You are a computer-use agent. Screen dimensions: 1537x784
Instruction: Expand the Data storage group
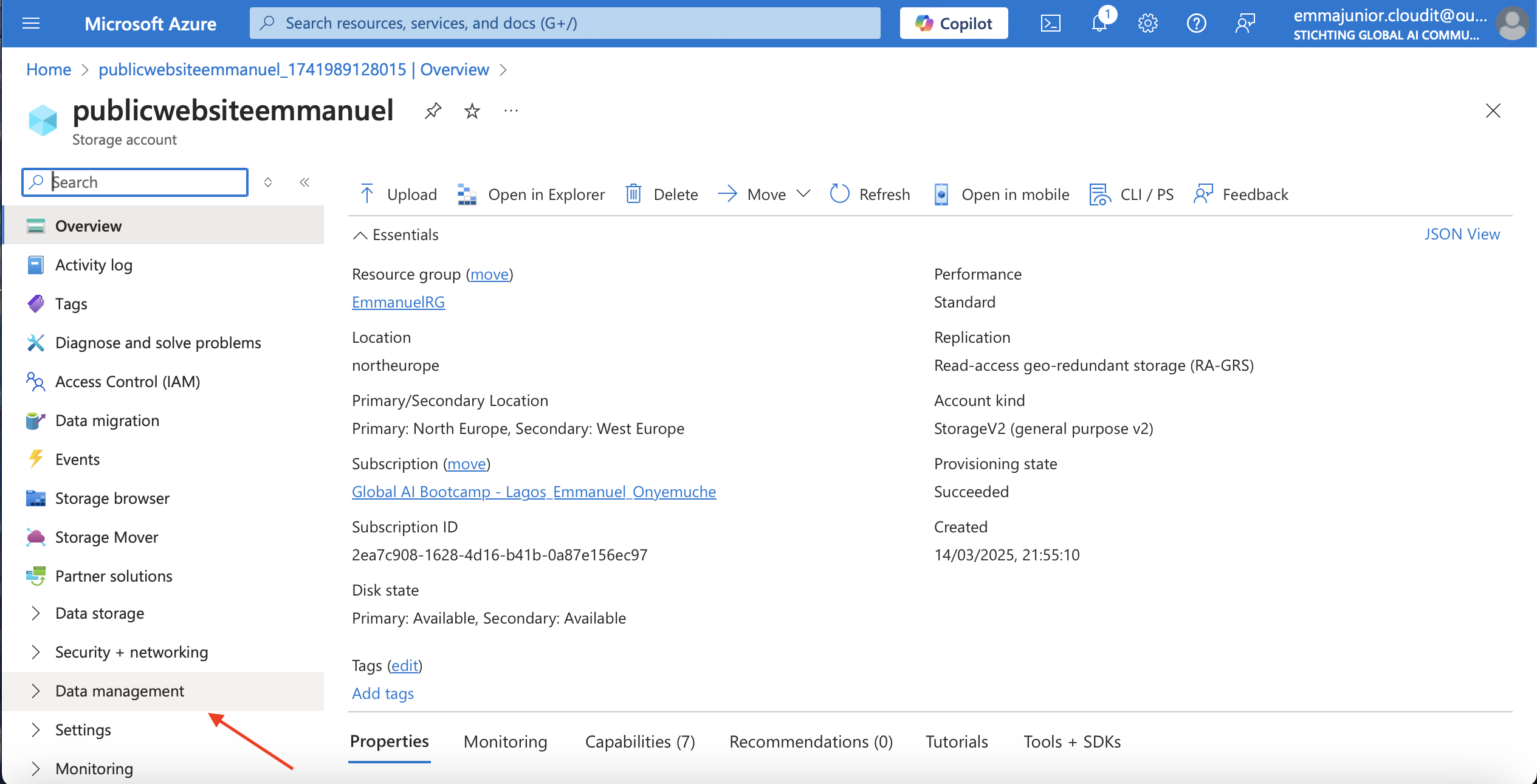(163, 613)
